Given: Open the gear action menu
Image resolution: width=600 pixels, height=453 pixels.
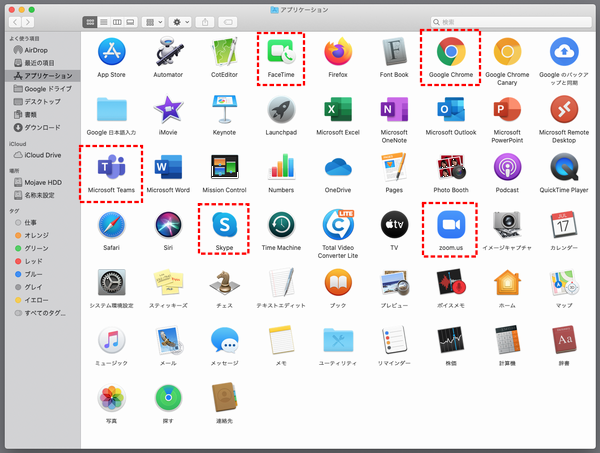Looking at the screenshot, I should coord(181,22).
